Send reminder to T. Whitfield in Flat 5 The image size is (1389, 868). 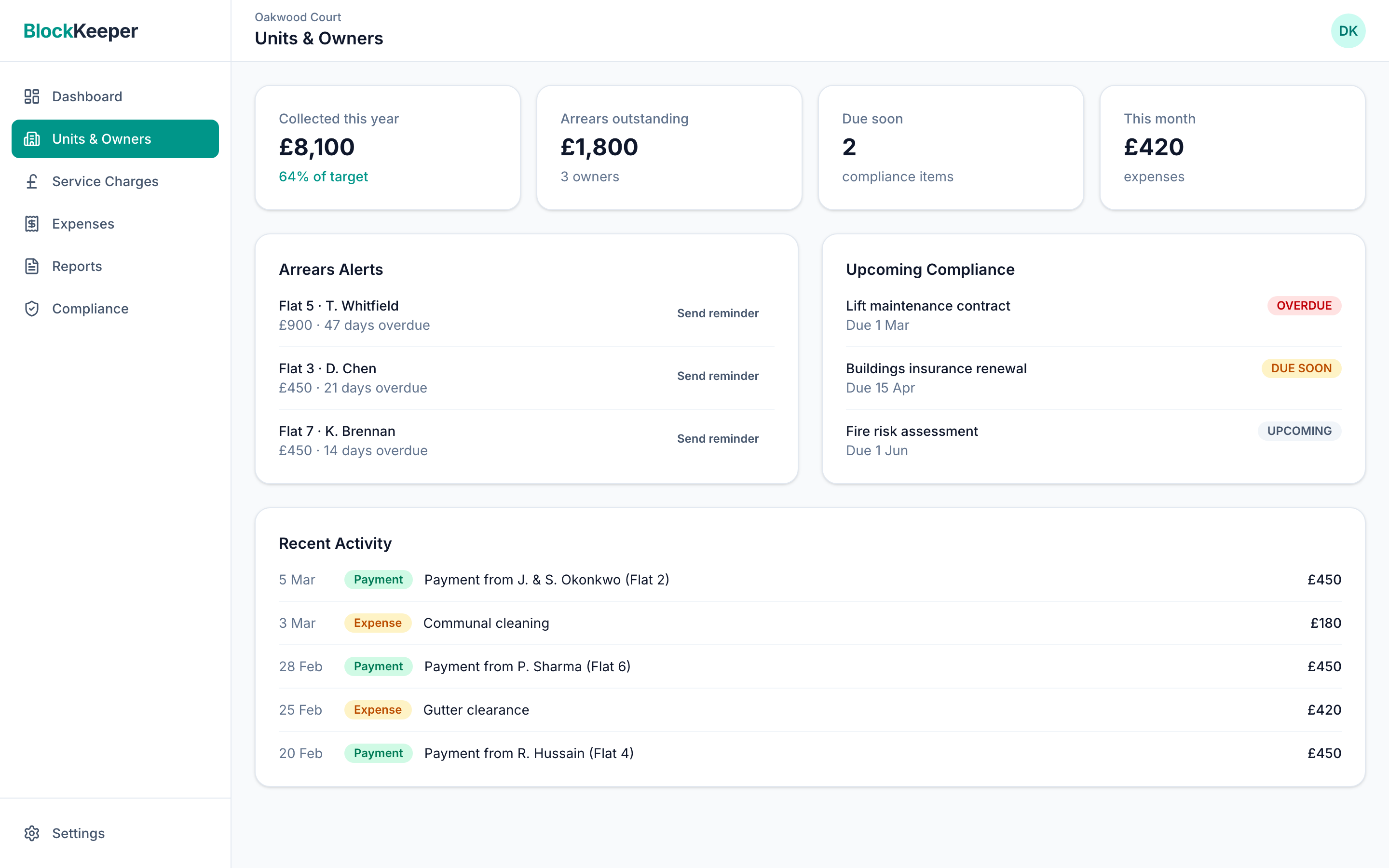tap(718, 313)
